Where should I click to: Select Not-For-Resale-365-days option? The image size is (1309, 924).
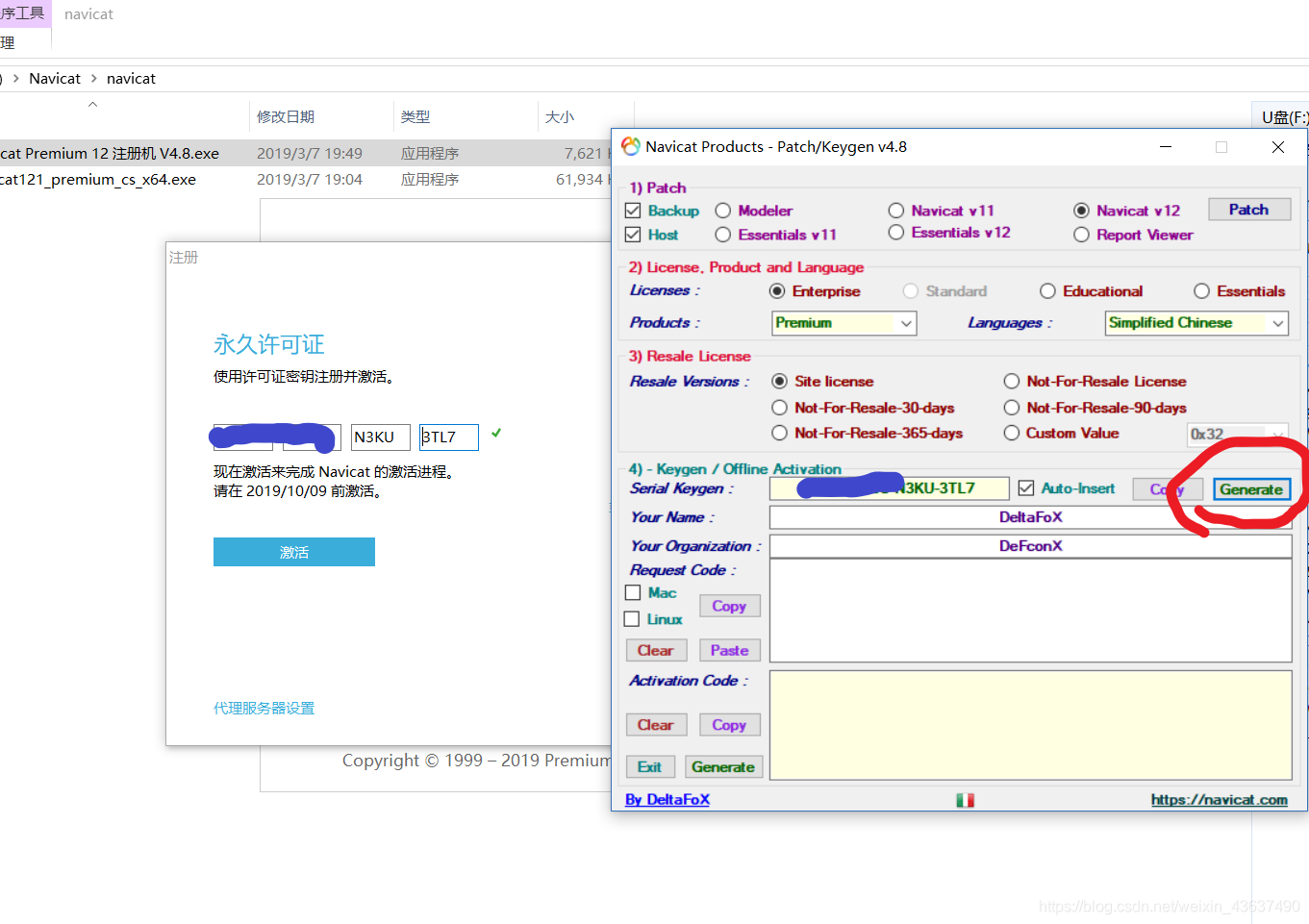(779, 434)
